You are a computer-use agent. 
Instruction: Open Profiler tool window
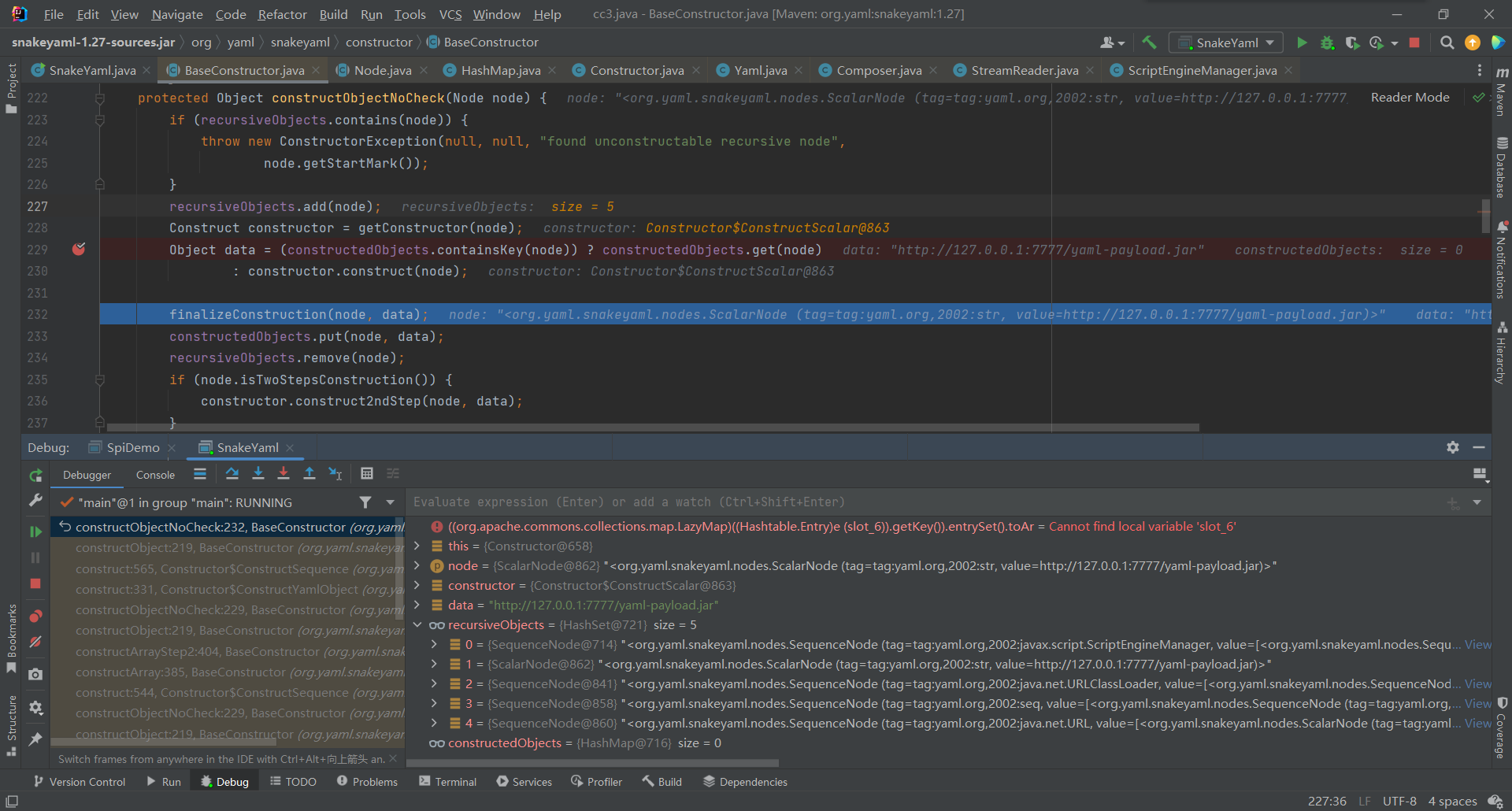pos(596,782)
